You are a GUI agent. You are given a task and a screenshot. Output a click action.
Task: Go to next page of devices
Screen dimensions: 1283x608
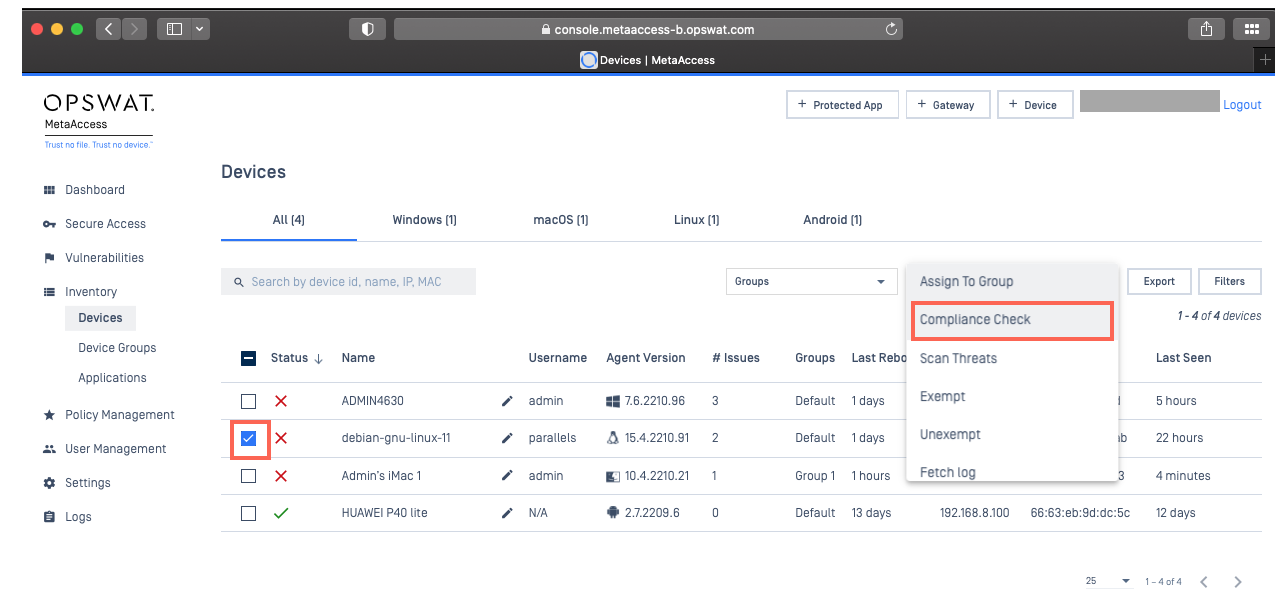click(1238, 582)
